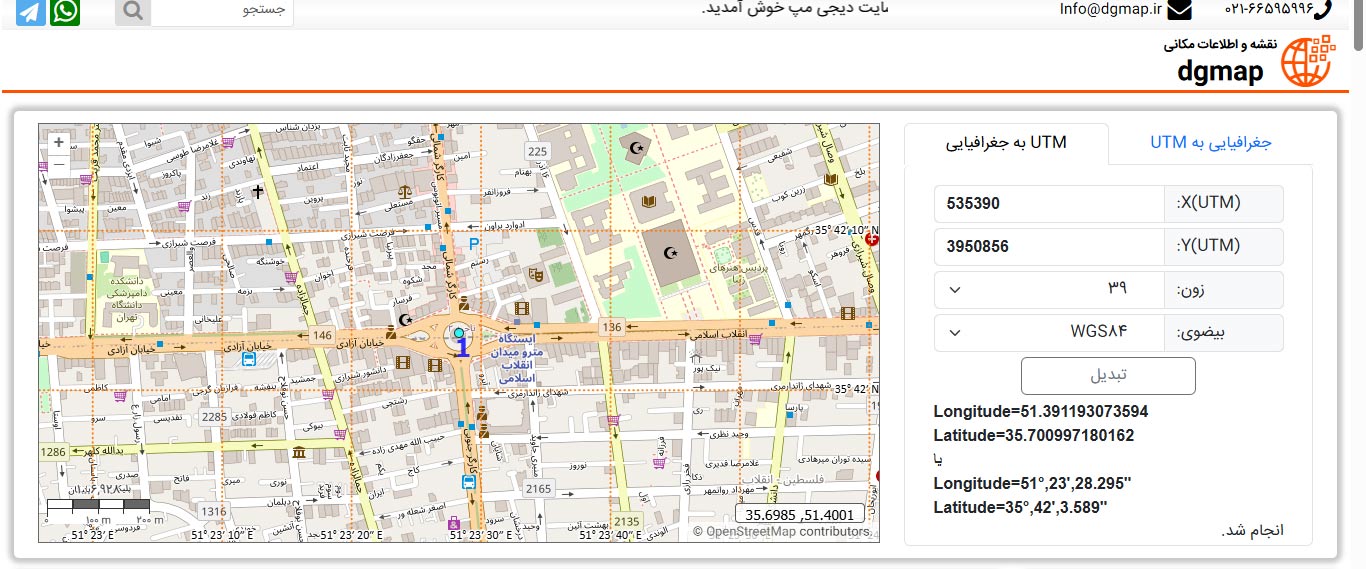Viewport: 1366px width, 569px height.
Task: Click the Latitude=35.700997180162 result text
Action: coord(1034,436)
